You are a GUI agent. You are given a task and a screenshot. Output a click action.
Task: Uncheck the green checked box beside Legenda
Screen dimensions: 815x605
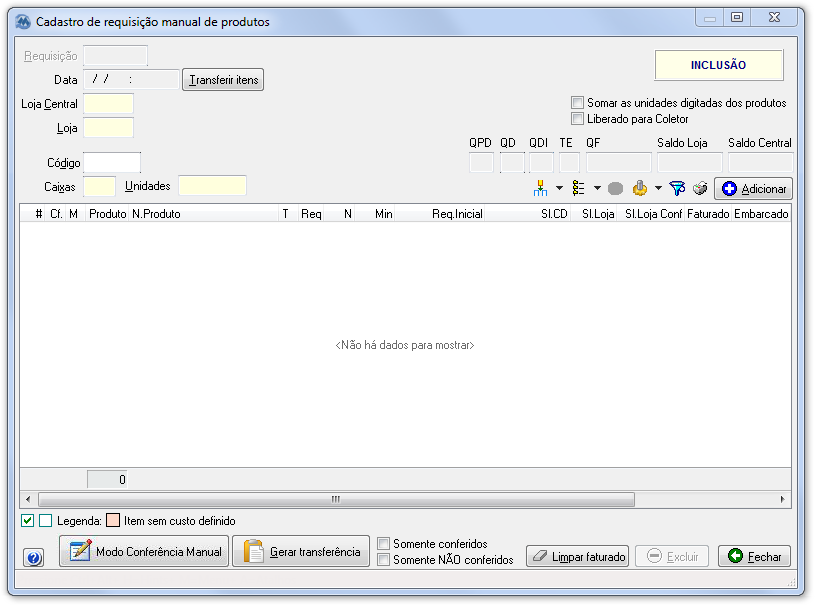click(28, 520)
